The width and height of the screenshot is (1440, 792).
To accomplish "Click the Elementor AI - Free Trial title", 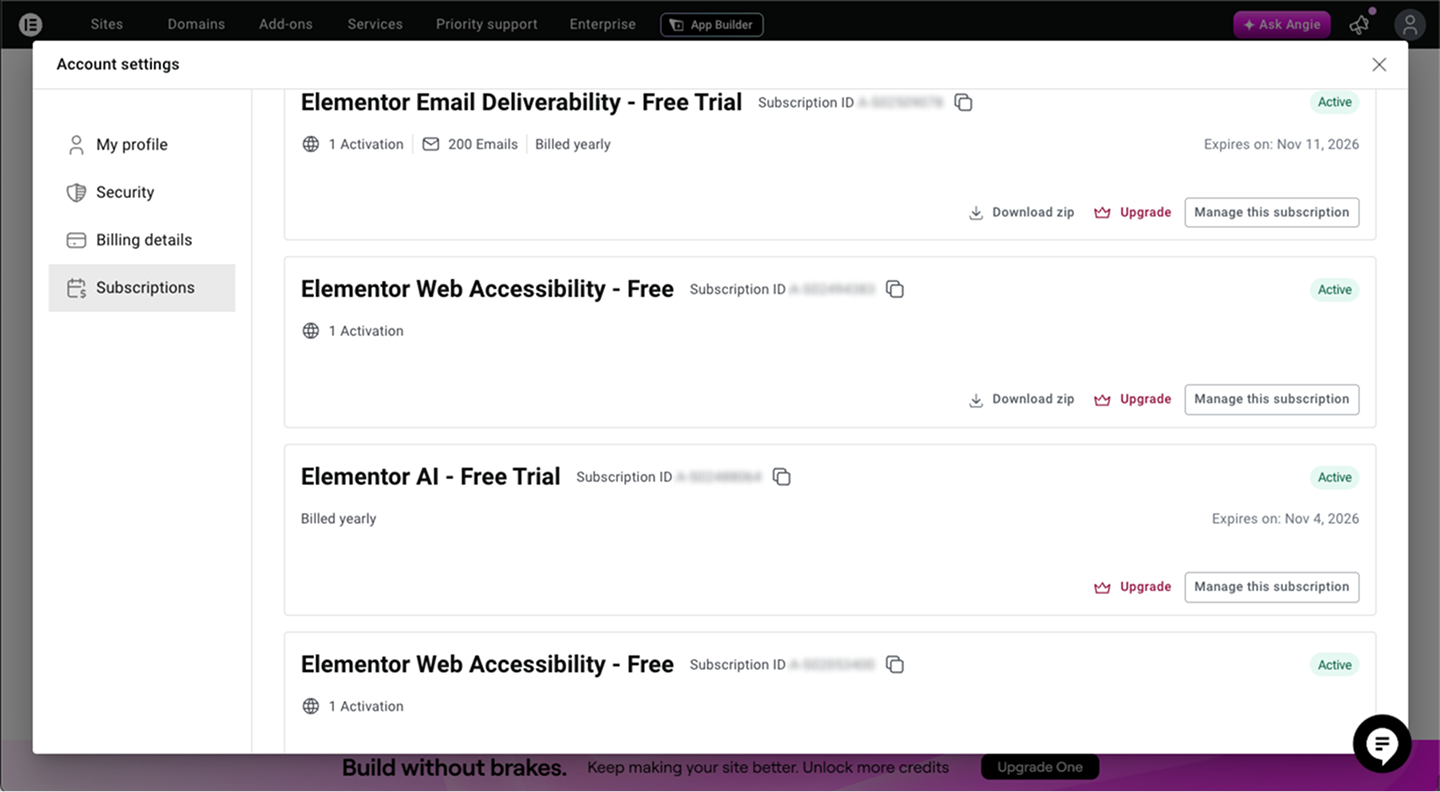I will (x=431, y=477).
